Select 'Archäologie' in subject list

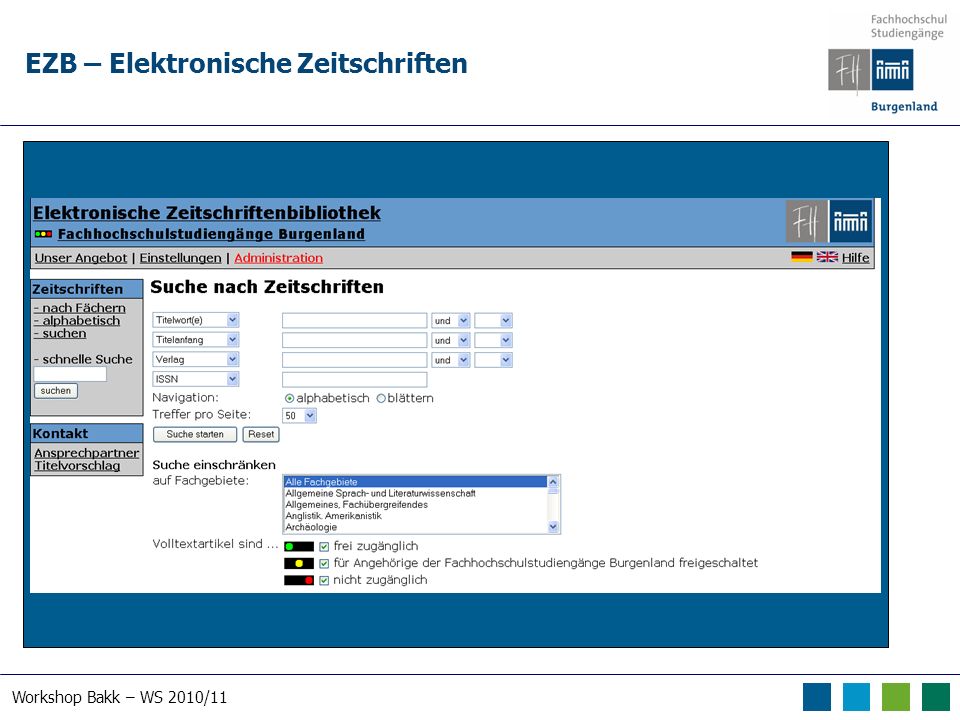click(x=415, y=527)
